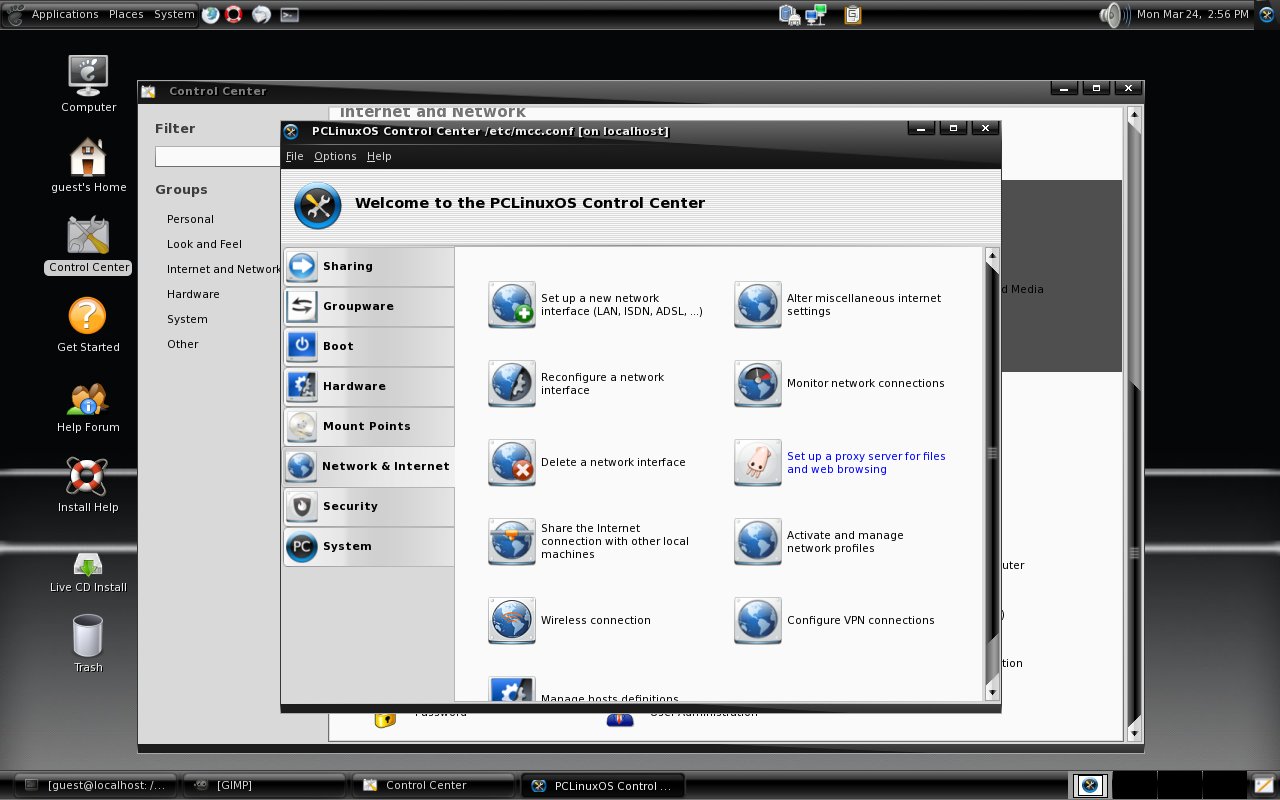
Task: Select the Install Help desktop icon
Action: point(88,484)
